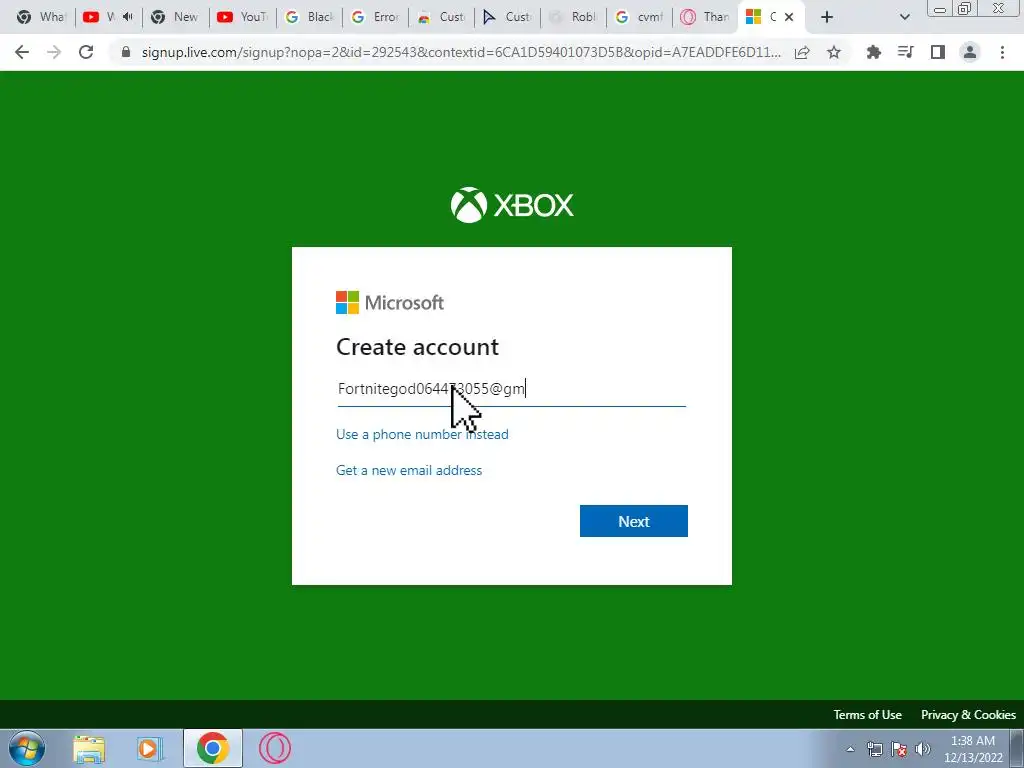Bookmark this page with the star

(834, 52)
